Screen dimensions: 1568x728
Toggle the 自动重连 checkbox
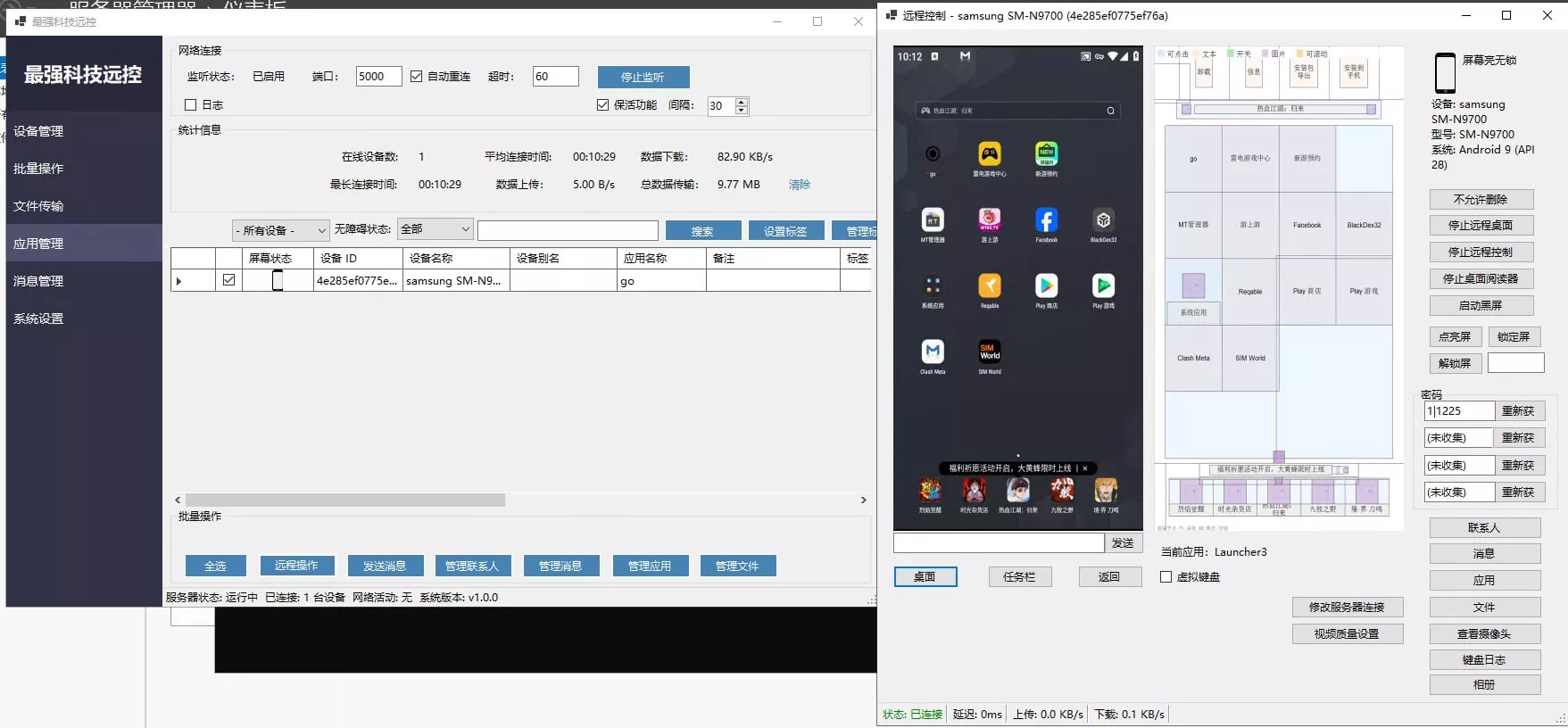pos(416,77)
